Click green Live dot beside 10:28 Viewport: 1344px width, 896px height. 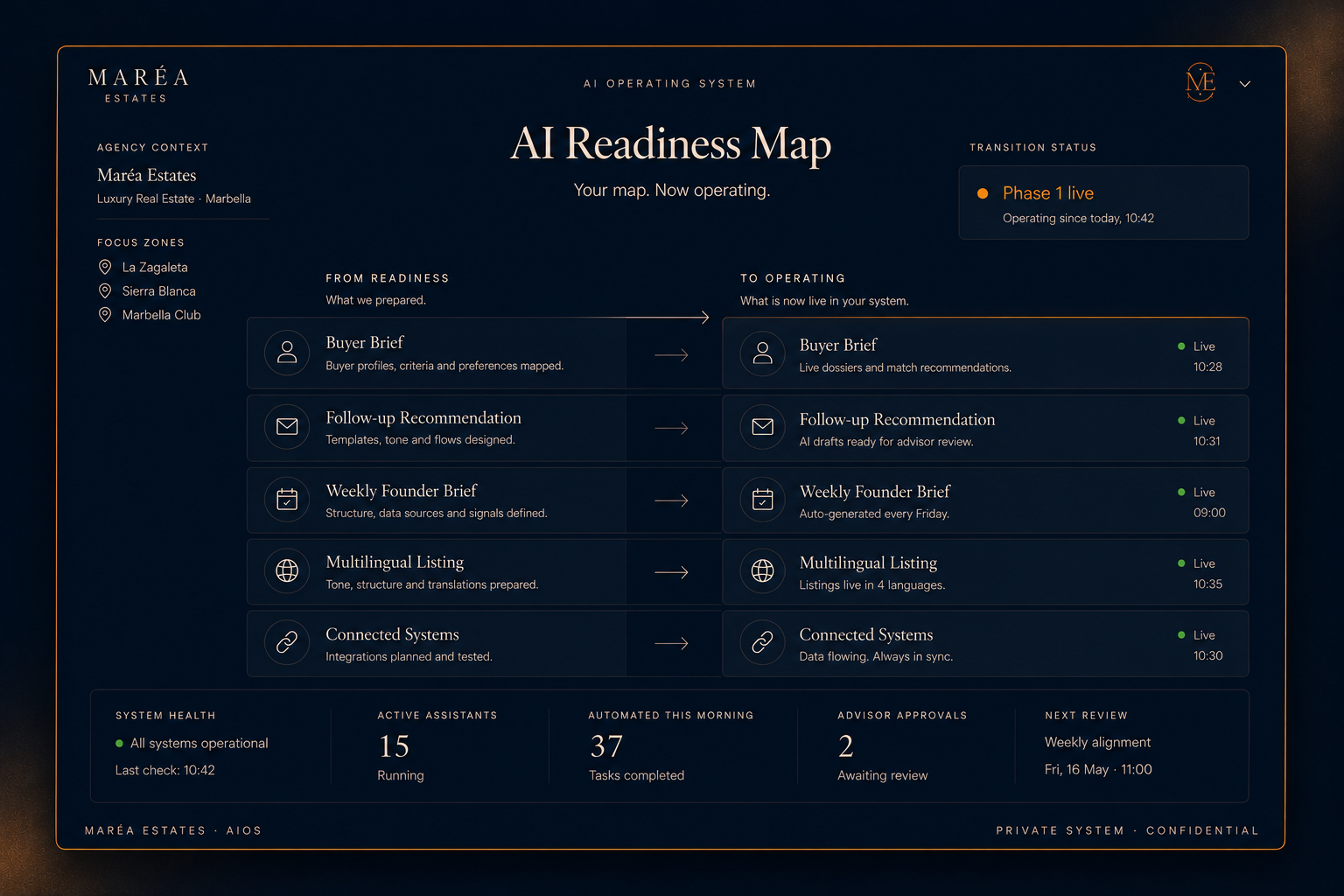(x=1181, y=346)
